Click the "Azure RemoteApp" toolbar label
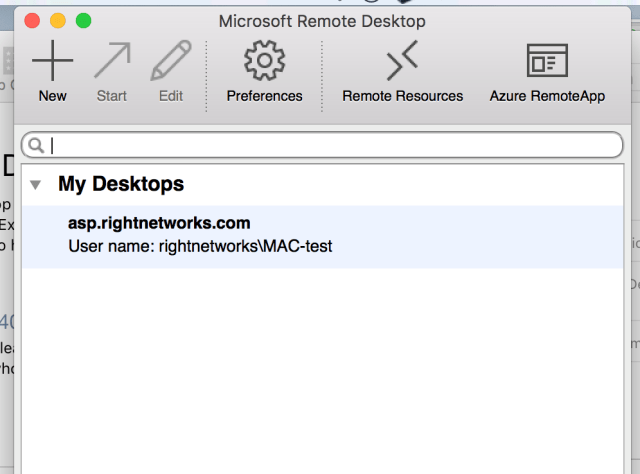This screenshot has width=640, height=474. point(547,97)
